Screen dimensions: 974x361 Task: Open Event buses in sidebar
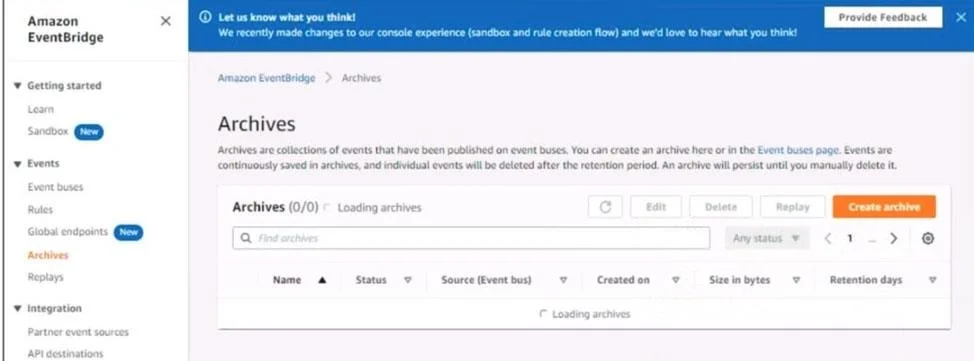tap(55, 187)
